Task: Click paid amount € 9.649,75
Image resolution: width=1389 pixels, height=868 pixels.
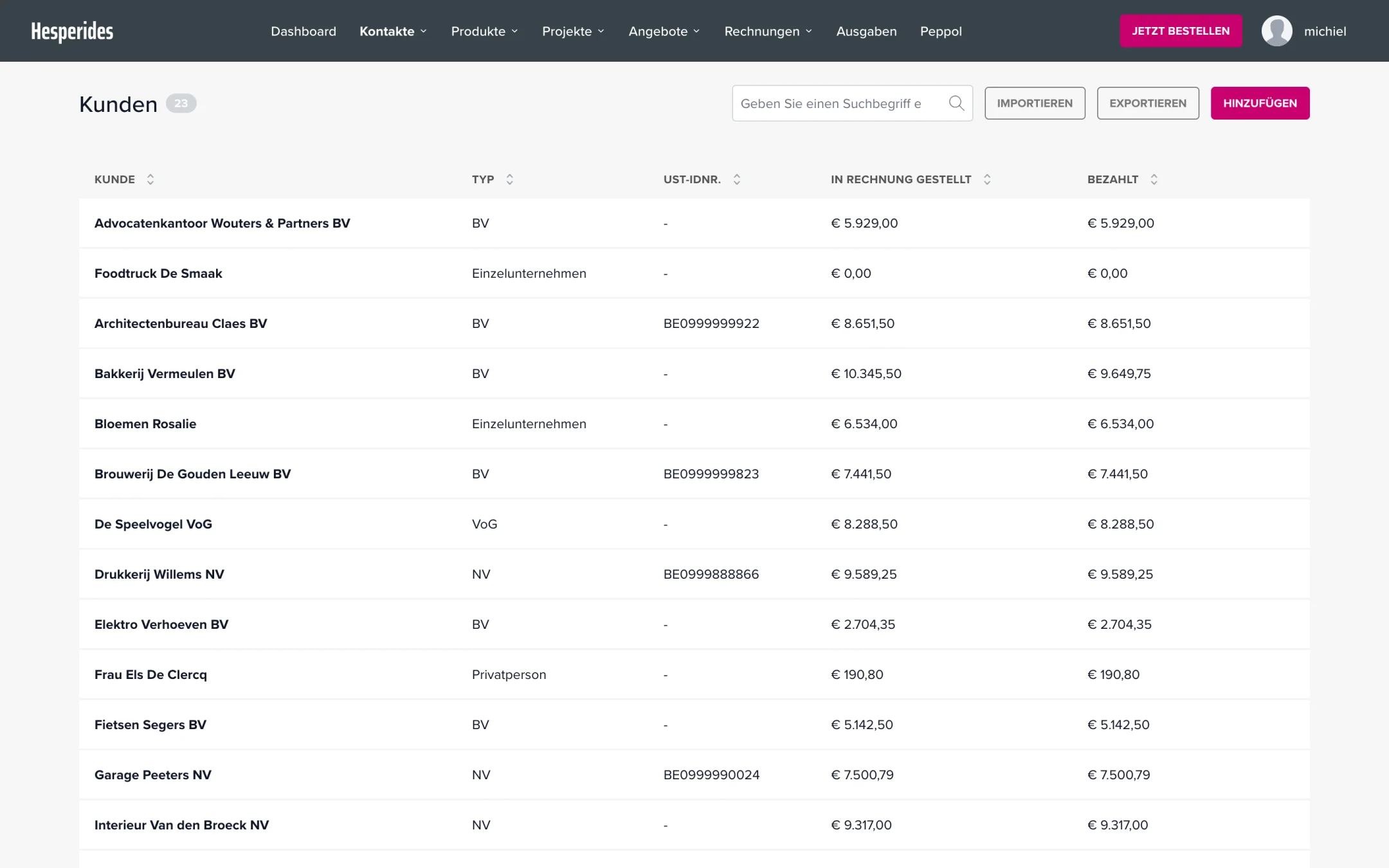Action: 1119,374
